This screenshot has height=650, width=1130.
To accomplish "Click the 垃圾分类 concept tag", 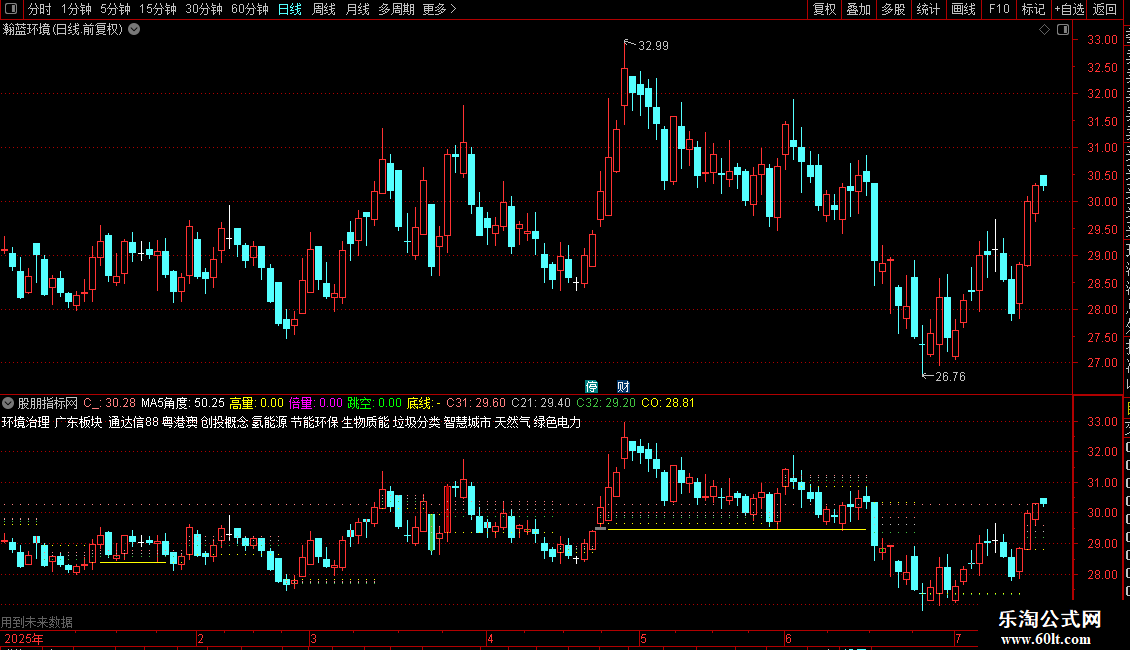I will click(417, 422).
